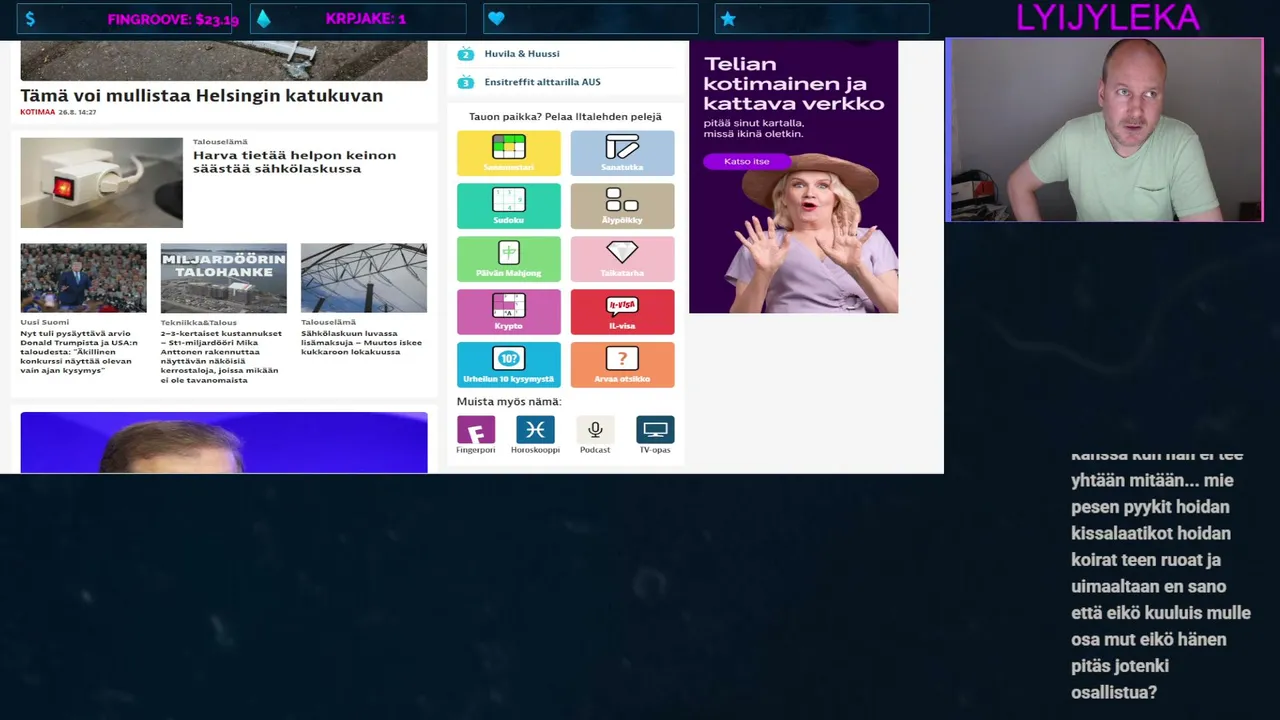Open headline Tämä voi mullistaa Helsingin katukuvan
The image size is (1280, 720).
point(202,96)
